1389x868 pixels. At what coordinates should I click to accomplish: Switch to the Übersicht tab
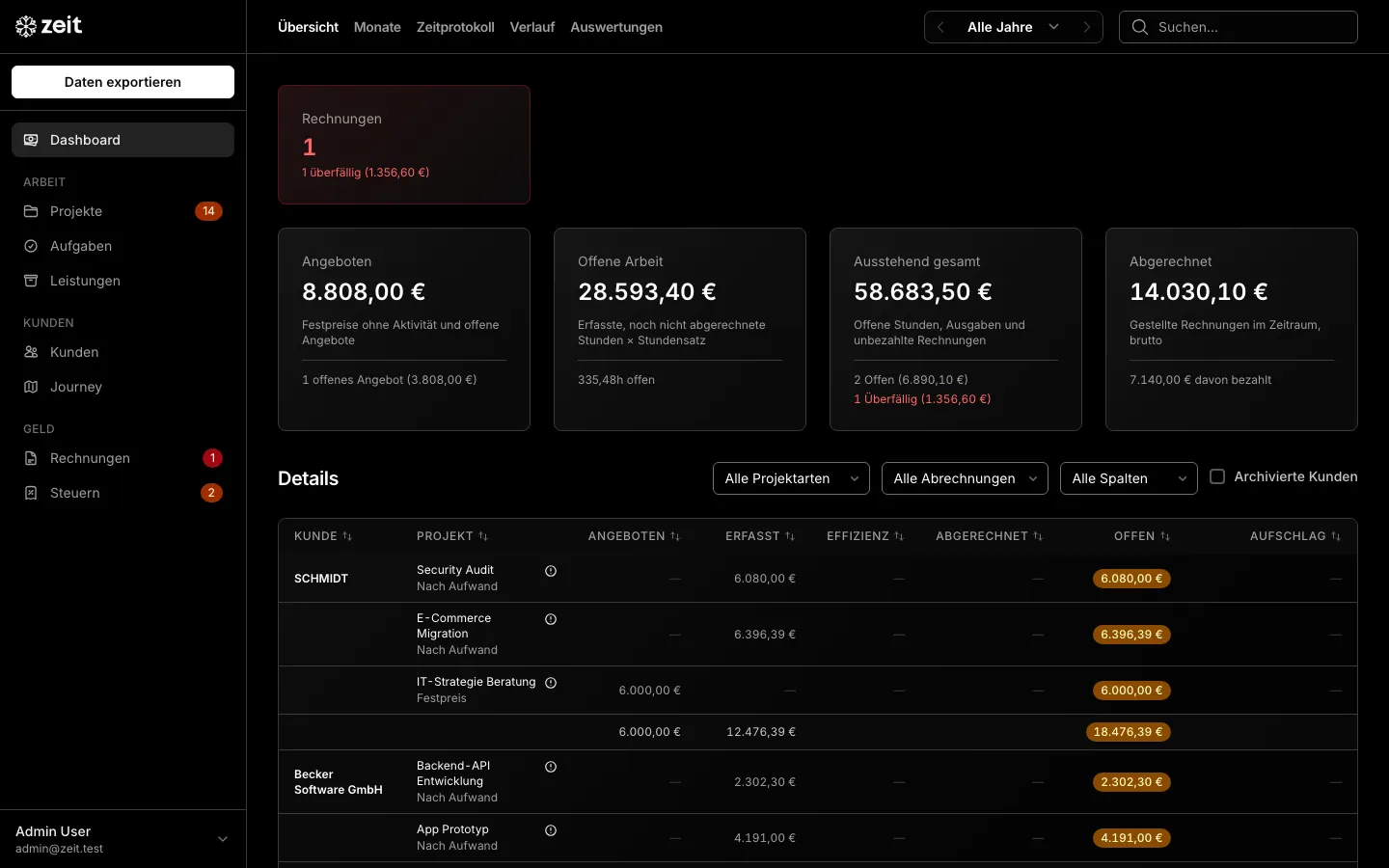tap(308, 27)
